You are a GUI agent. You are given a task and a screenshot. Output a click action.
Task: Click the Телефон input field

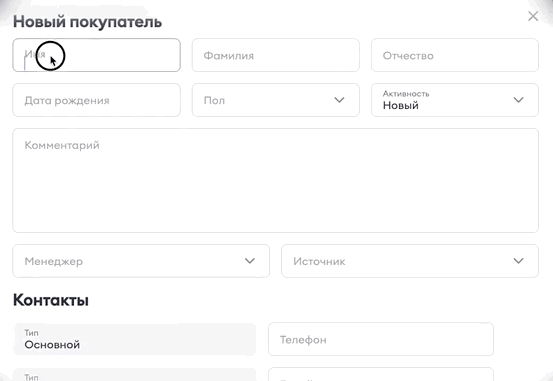tap(381, 339)
